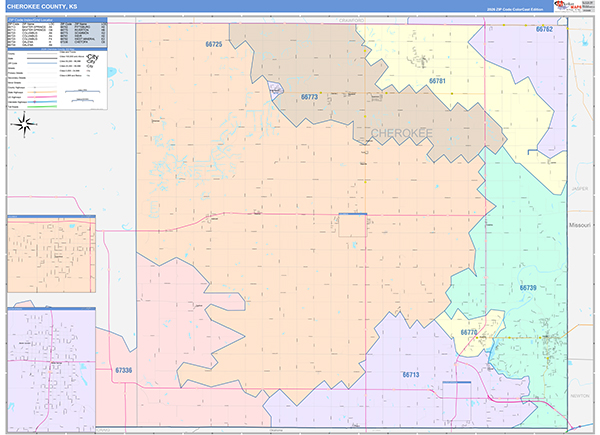
Task: Open the upper orange city inset map
Action: (52, 254)
